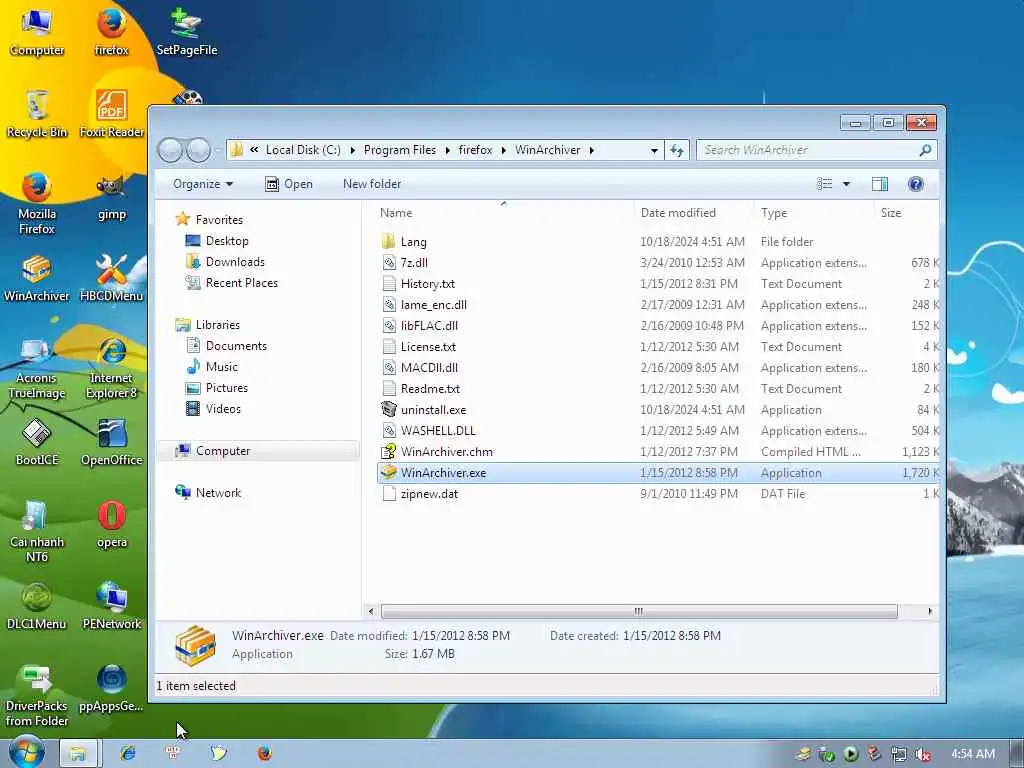
Task: Click Explorer folder button in taskbar
Action: point(78,753)
